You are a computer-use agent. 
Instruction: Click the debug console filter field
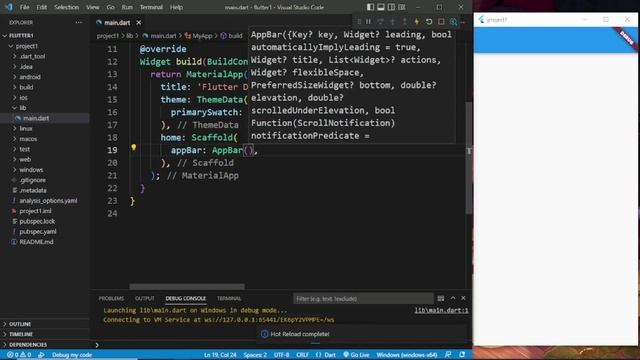[363, 299]
